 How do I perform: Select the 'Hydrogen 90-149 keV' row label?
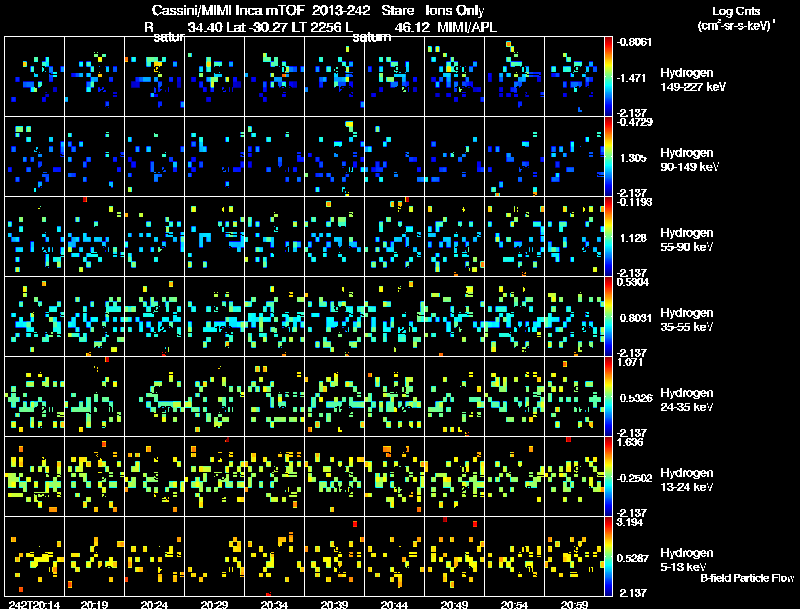coord(690,160)
